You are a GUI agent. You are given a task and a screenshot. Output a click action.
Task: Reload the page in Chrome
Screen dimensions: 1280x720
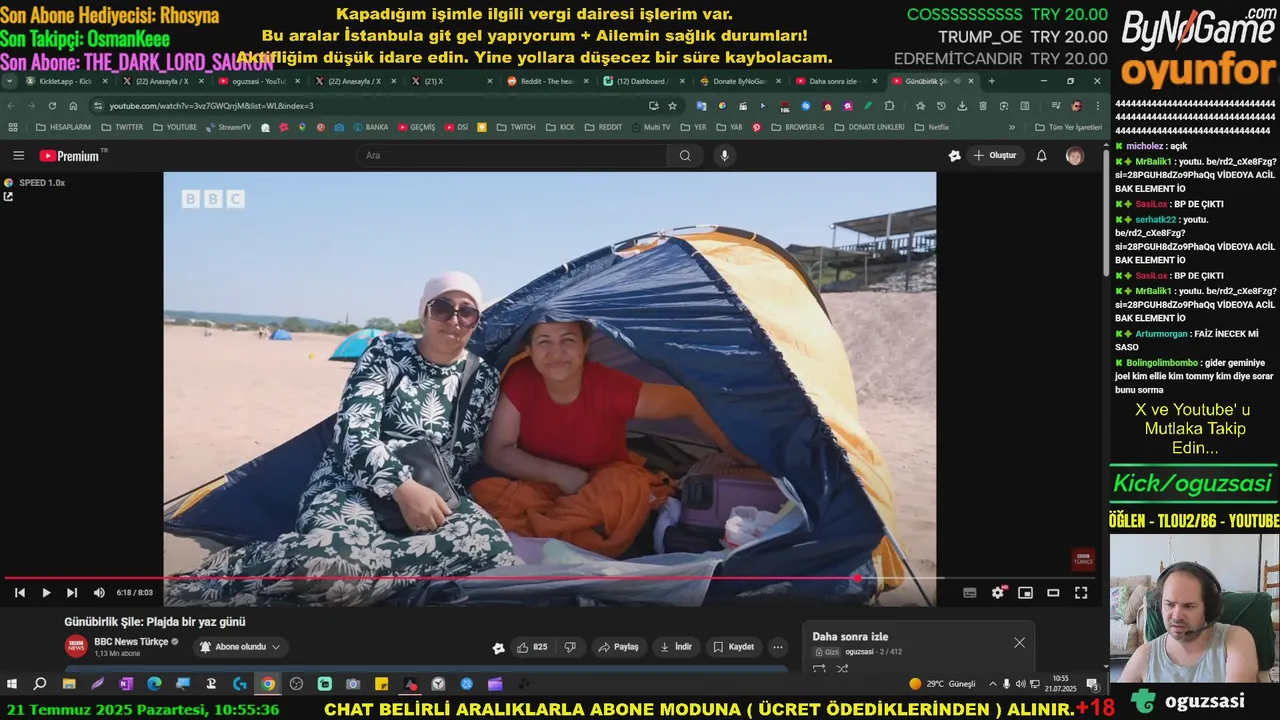point(52,106)
